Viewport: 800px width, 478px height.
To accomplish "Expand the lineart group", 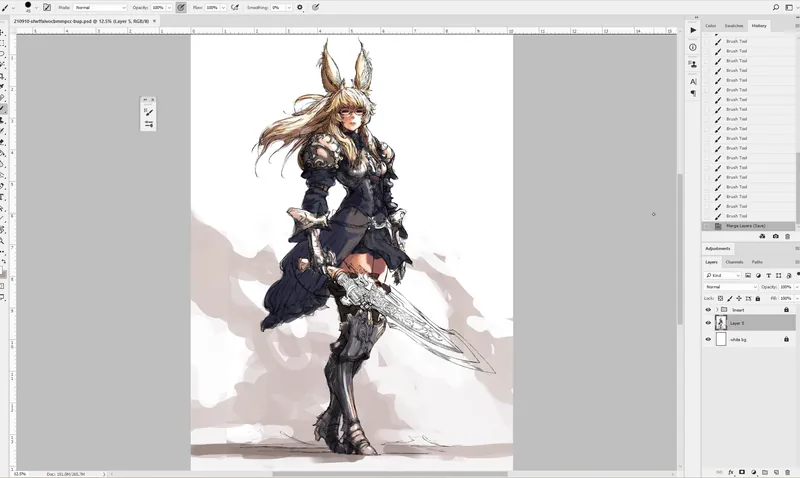I will click(x=717, y=310).
